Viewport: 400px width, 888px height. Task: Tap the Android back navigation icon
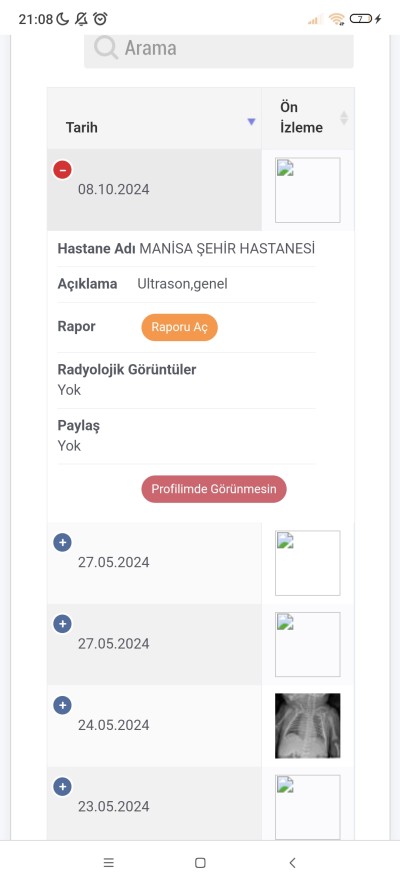pyautogui.click(x=292, y=863)
